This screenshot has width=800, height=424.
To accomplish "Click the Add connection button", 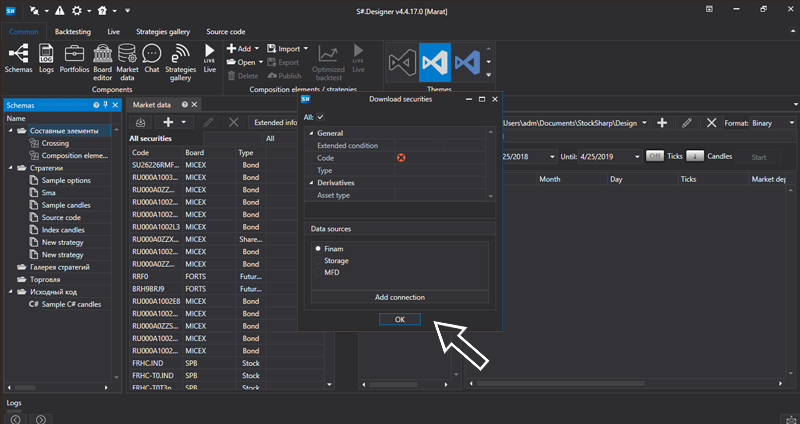I will 399,297.
